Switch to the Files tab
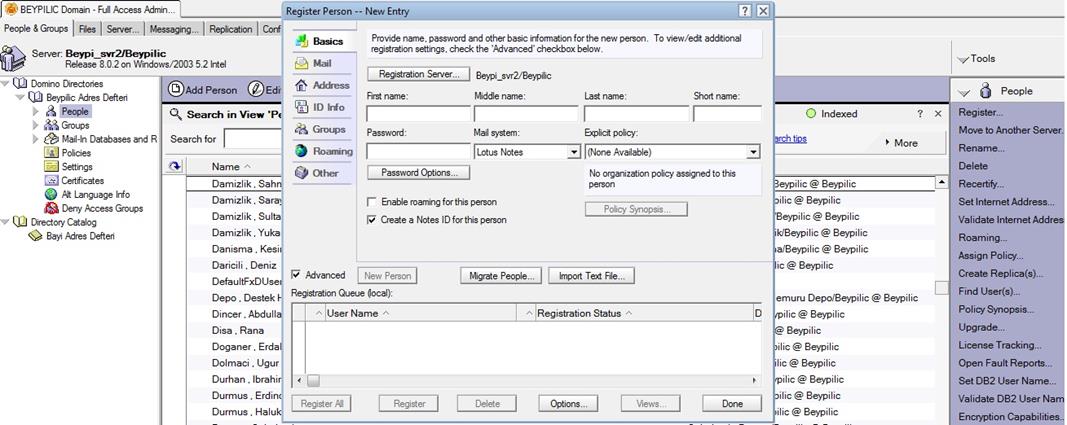1067x425 pixels. pos(87,29)
